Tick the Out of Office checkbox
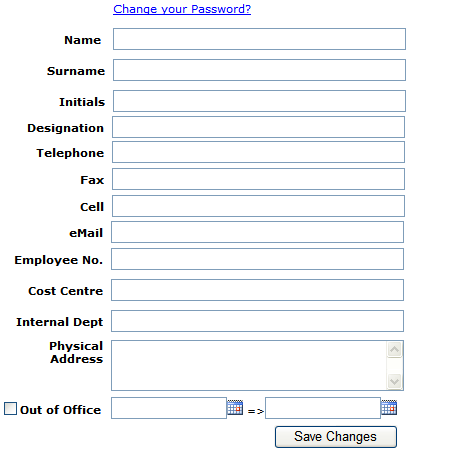Viewport: 468px width, 449px height. (x=10, y=408)
